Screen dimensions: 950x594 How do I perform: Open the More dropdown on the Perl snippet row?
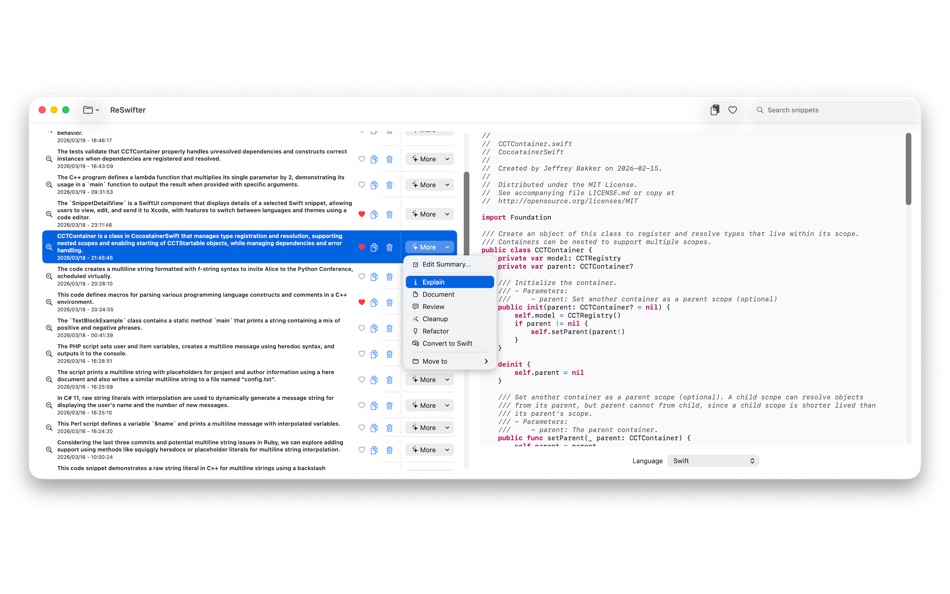point(428,427)
